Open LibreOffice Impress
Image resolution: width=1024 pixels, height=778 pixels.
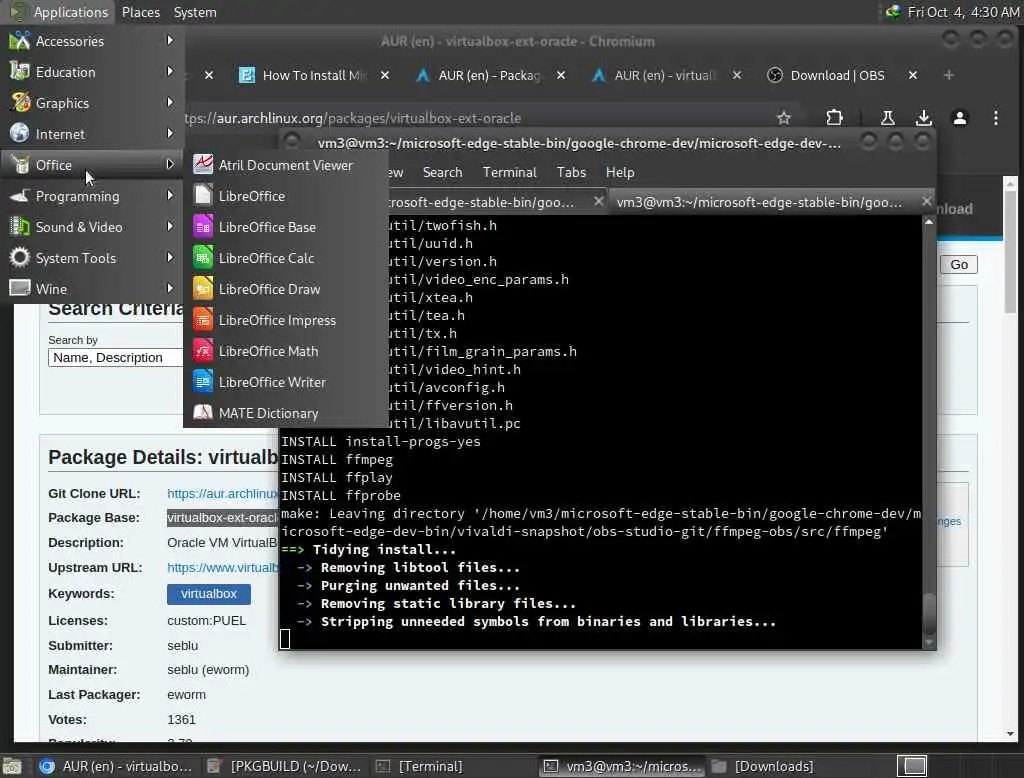286,320
